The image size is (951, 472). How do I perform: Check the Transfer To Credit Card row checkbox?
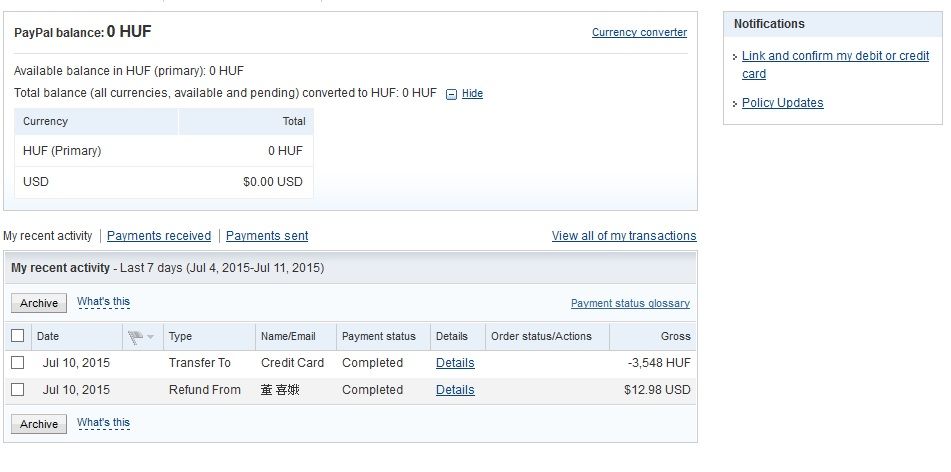coord(17,363)
